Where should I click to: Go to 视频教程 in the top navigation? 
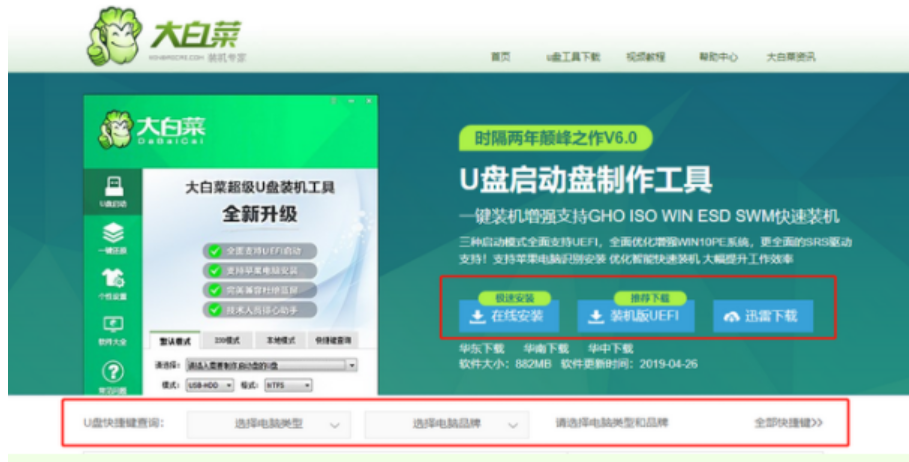click(x=645, y=57)
